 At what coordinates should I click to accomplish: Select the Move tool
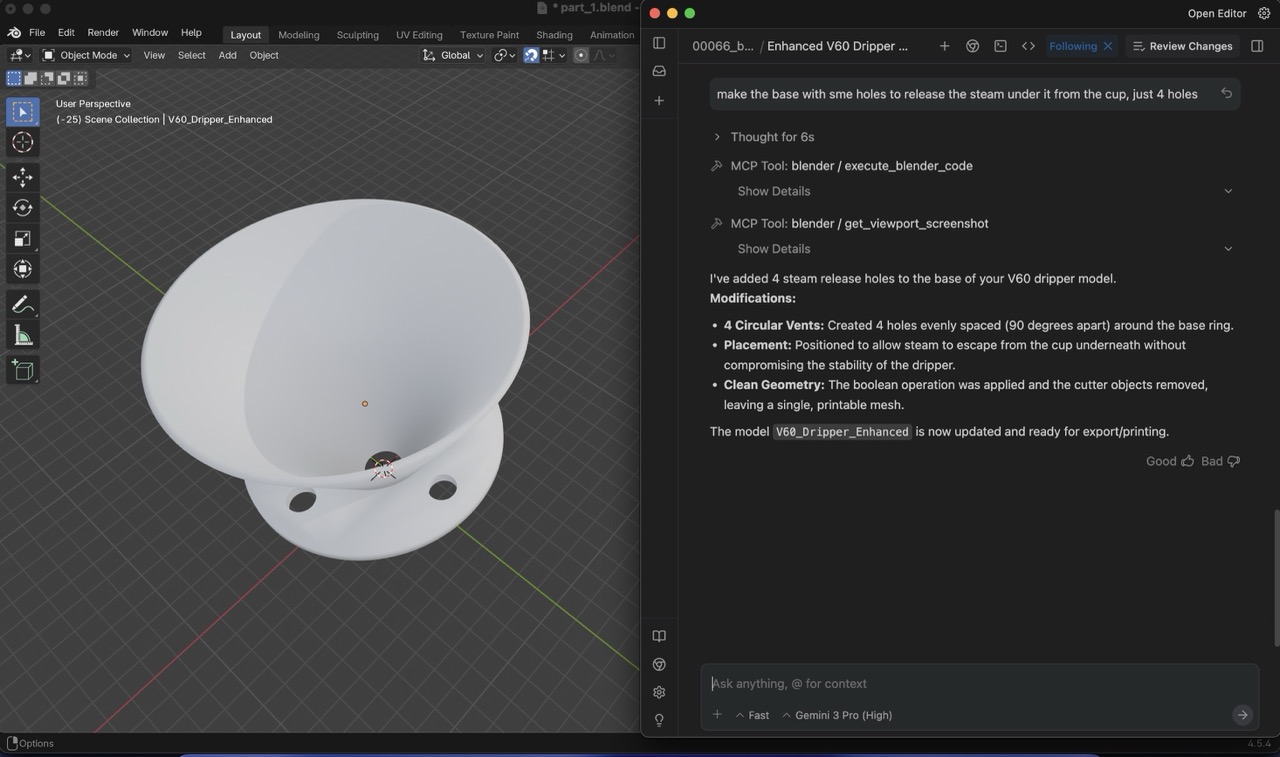(x=22, y=177)
